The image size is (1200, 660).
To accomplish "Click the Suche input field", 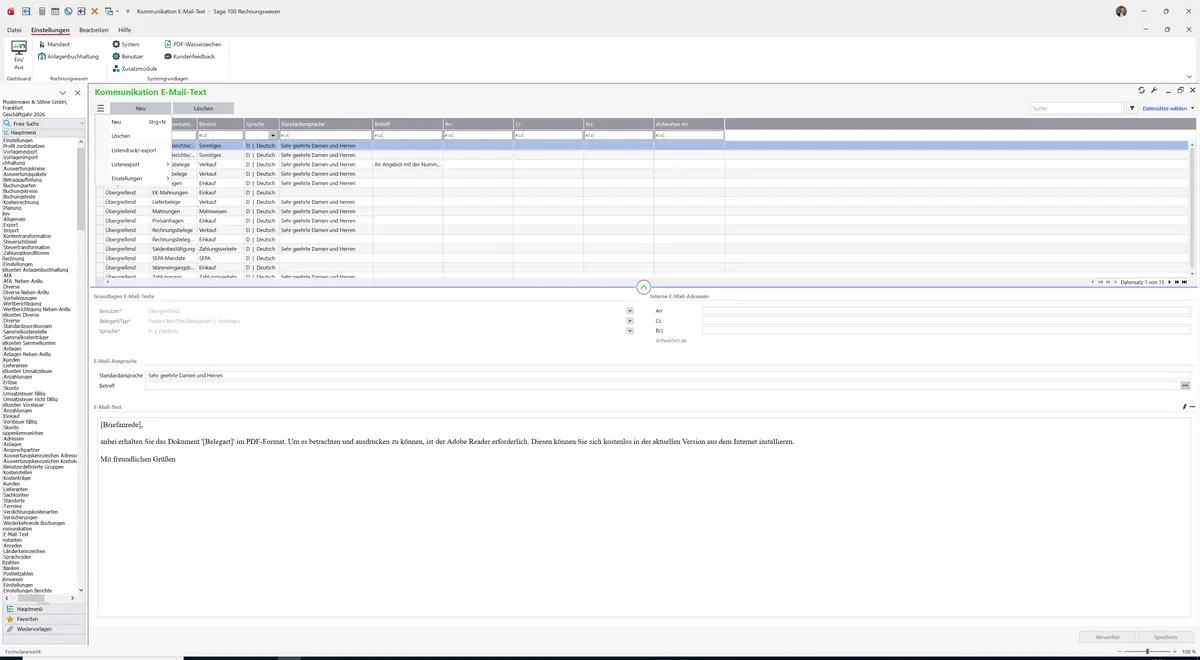I will [x=1078, y=108].
